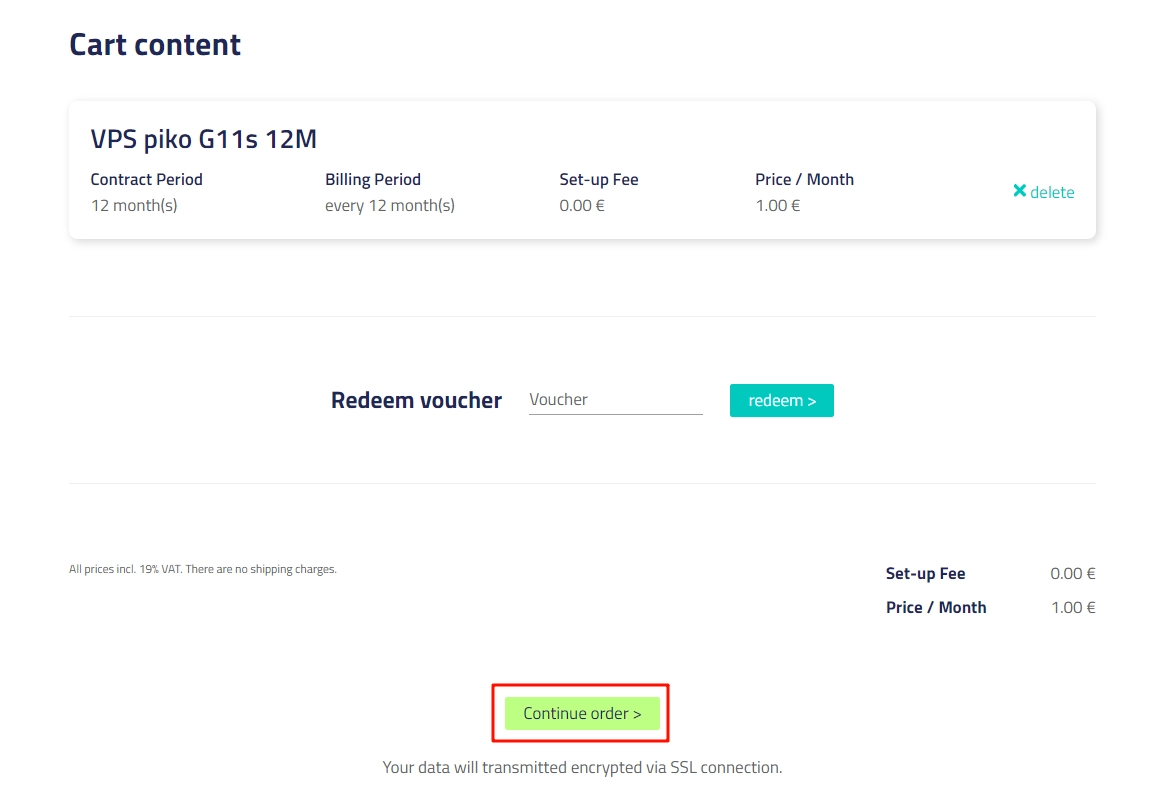1150x798 pixels.
Task: Select the VPS piko G11s 12M title
Action: (204, 139)
